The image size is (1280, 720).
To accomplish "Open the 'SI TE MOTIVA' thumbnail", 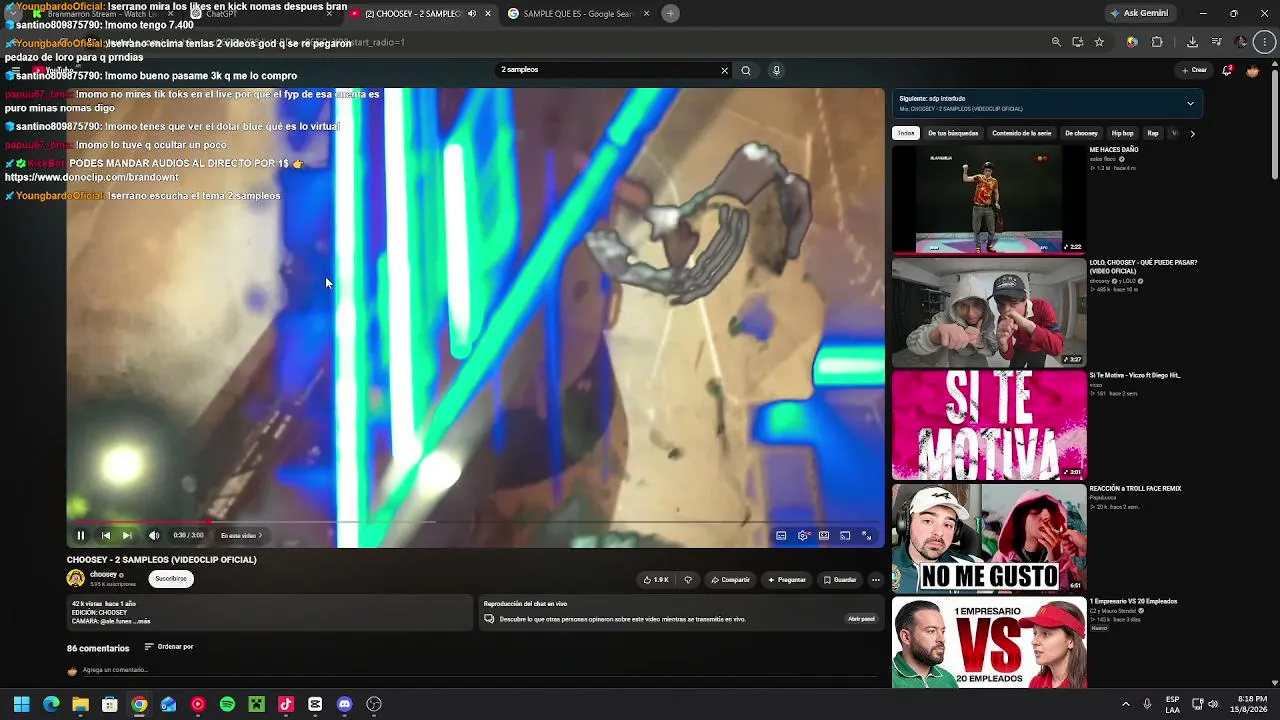I will [989, 425].
